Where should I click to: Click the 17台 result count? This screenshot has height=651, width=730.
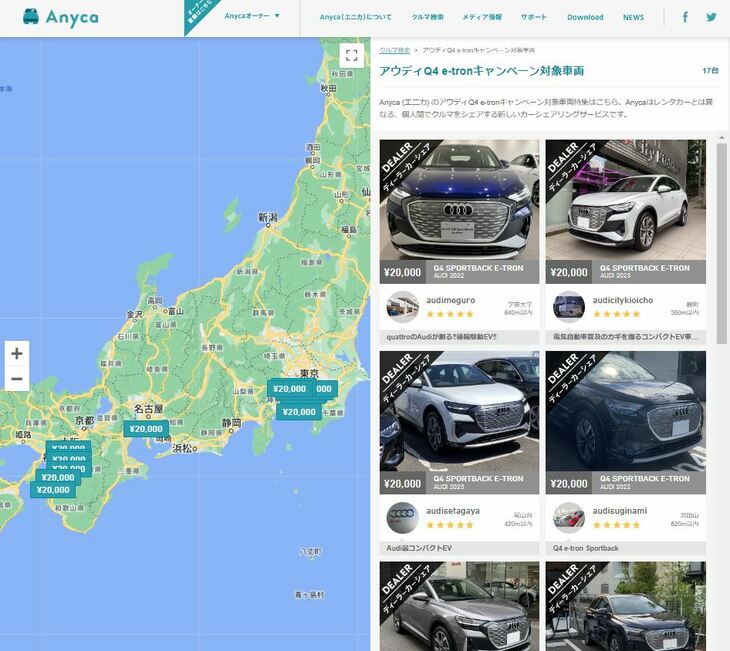pyautogui.click(x=710, y=71)
